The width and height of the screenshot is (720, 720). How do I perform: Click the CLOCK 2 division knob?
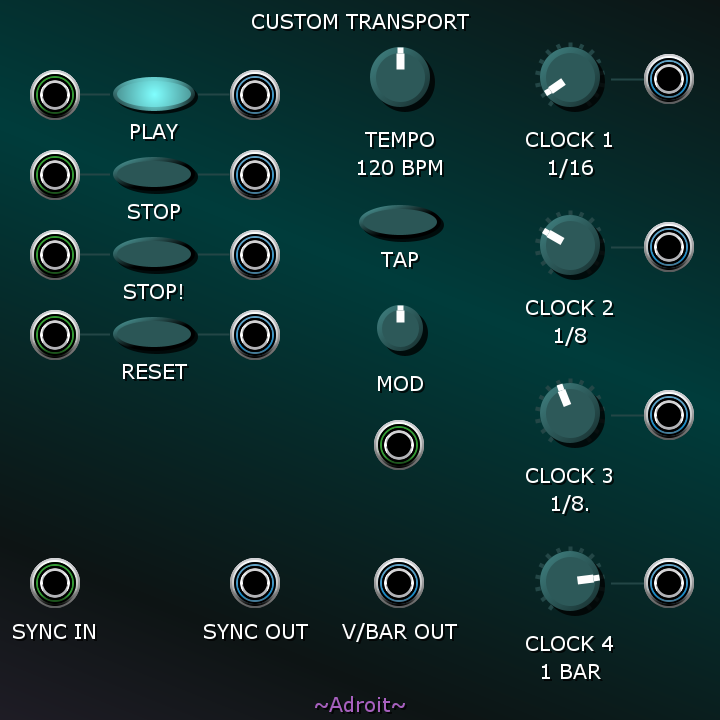click(570, 246)
